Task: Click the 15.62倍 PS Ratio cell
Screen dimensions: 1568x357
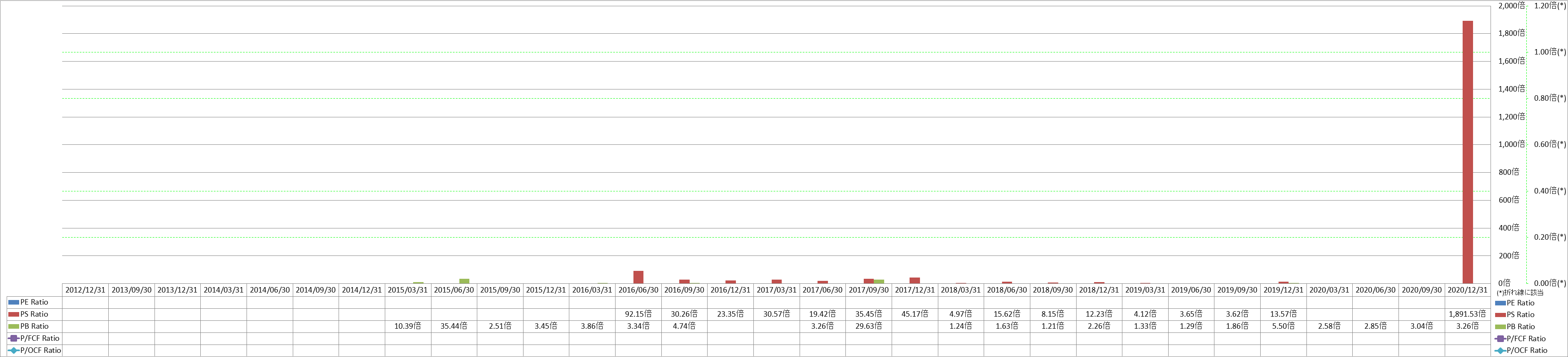Action: pyautogui.click(x=1007, y=315)
